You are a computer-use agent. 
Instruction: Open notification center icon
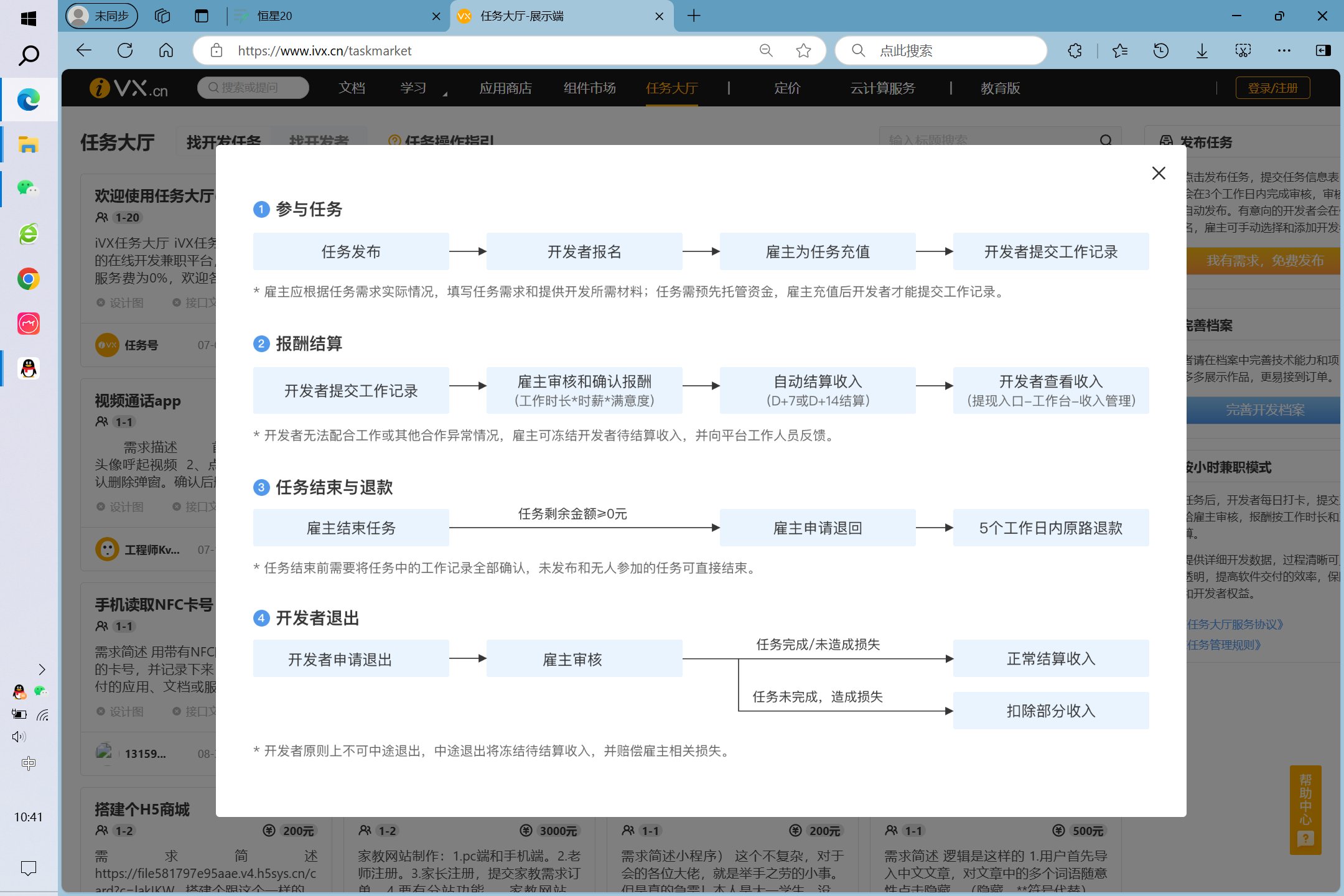coord(29,867)
